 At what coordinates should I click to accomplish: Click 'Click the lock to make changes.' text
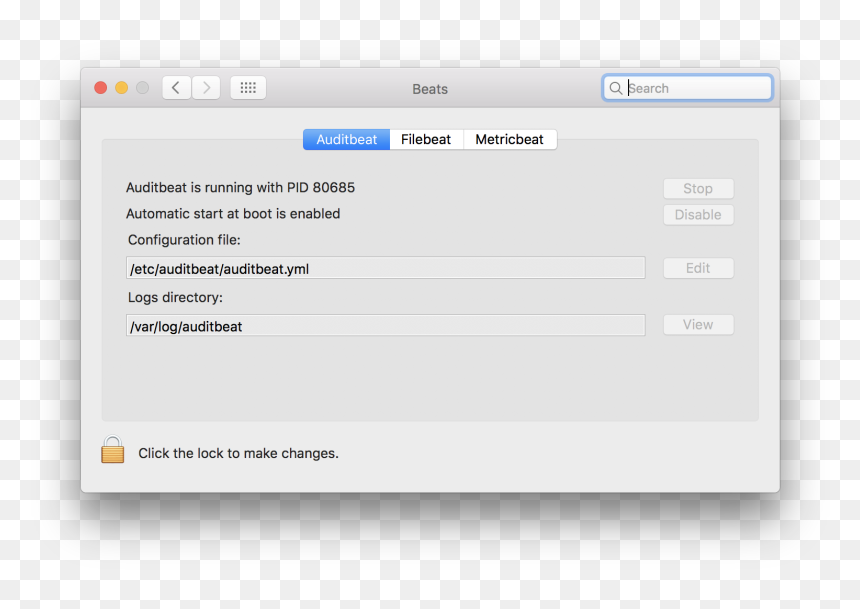[239, 453]
